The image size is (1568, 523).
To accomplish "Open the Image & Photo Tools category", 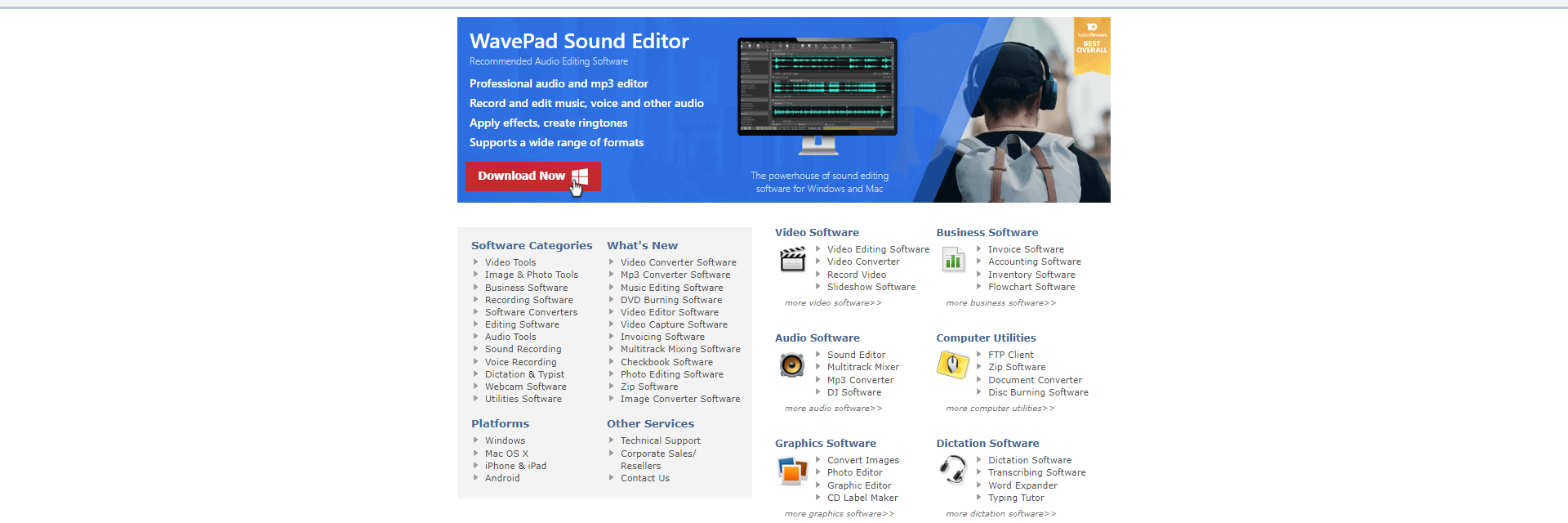I will click(532, 275).
